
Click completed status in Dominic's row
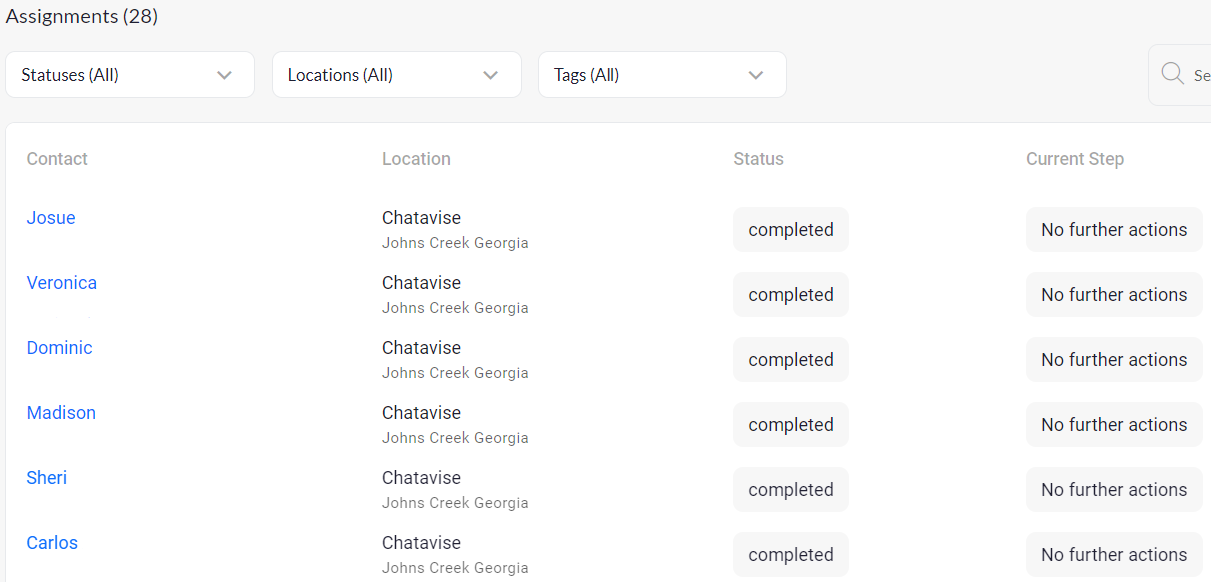[791, 360]
